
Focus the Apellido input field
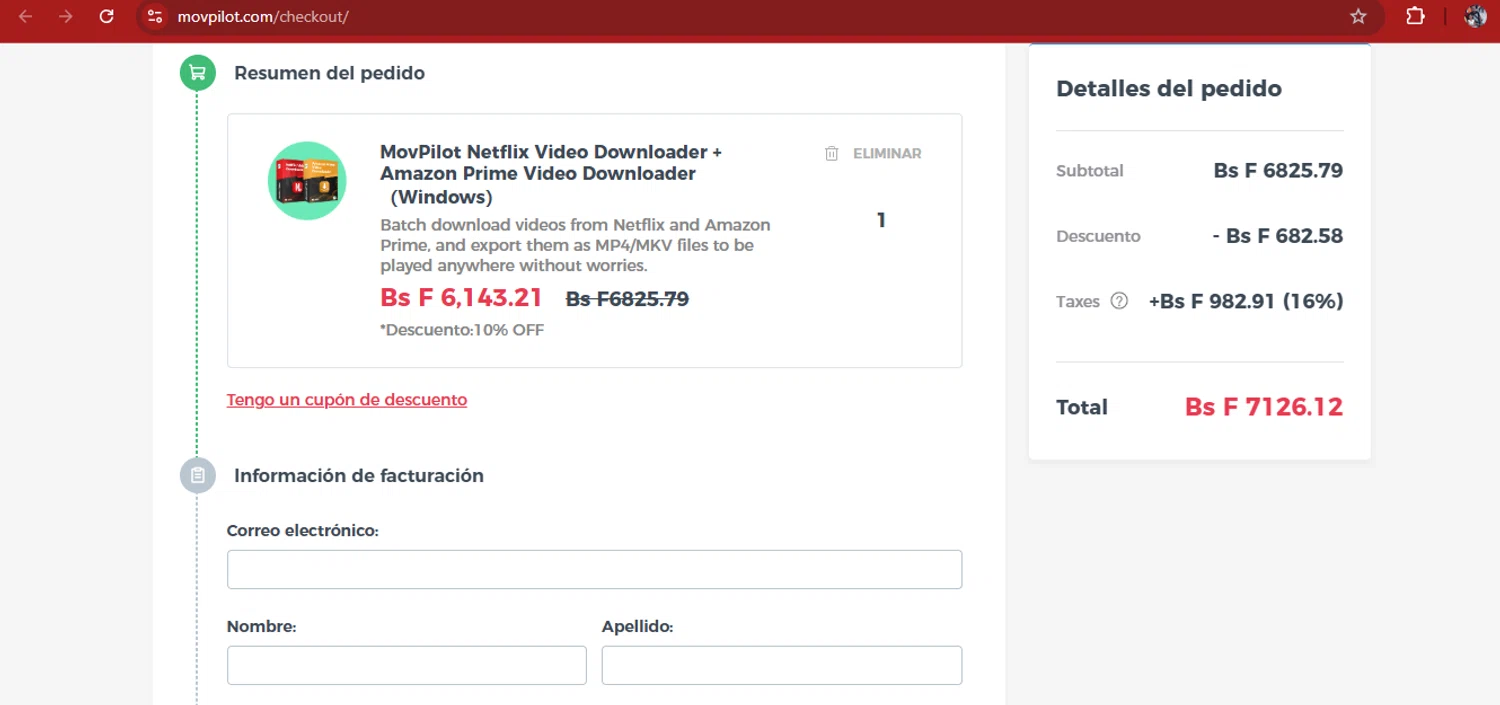point(782,665)
